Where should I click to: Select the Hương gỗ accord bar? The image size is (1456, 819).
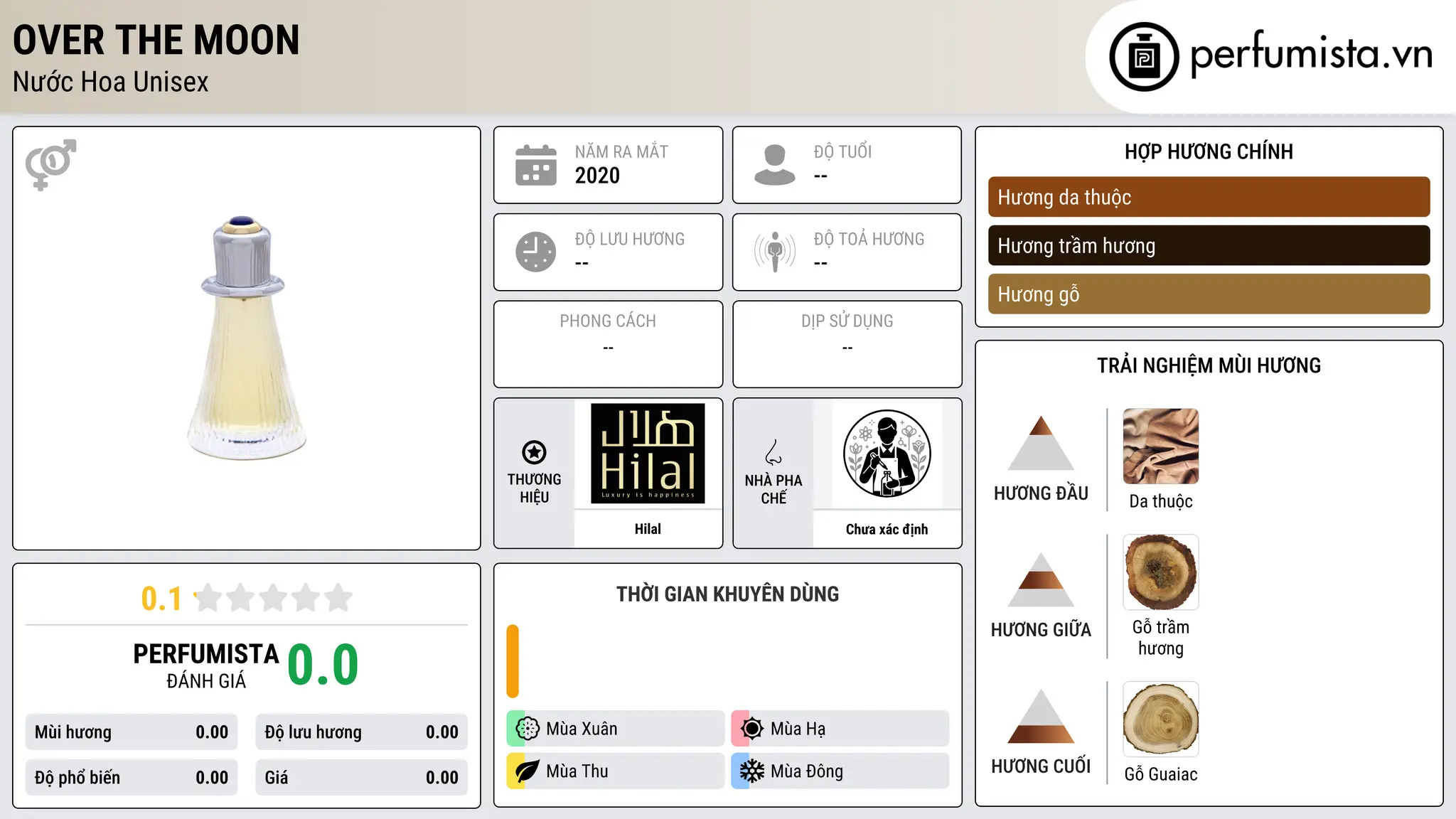(1209, 294)
